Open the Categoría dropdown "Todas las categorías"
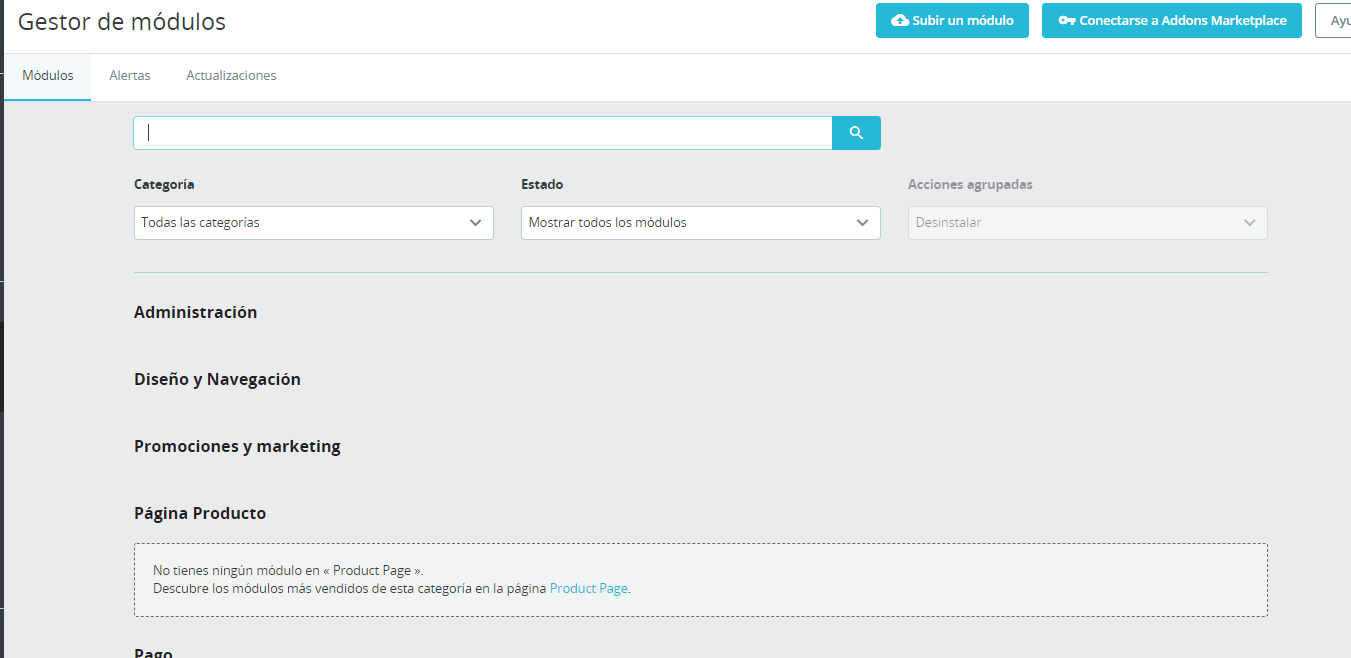This screenshot has height=658, width=1351. [x=314, y=223]
